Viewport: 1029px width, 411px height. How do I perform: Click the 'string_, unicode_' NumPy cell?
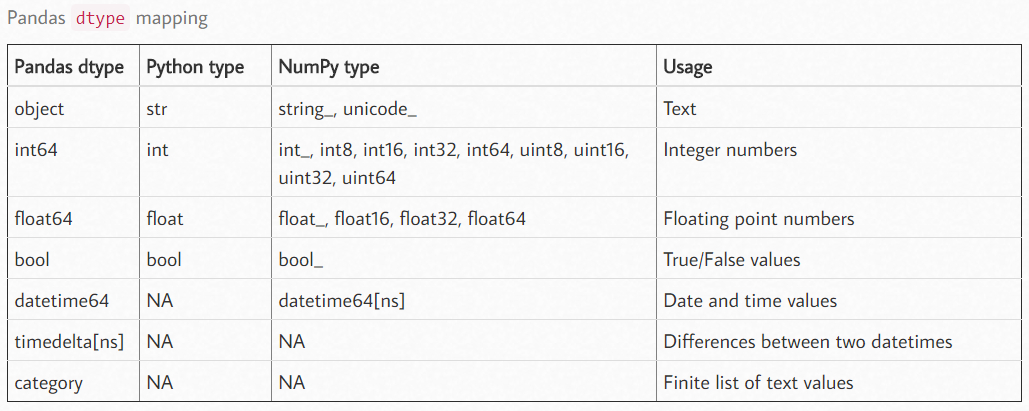tap(347, 109)
